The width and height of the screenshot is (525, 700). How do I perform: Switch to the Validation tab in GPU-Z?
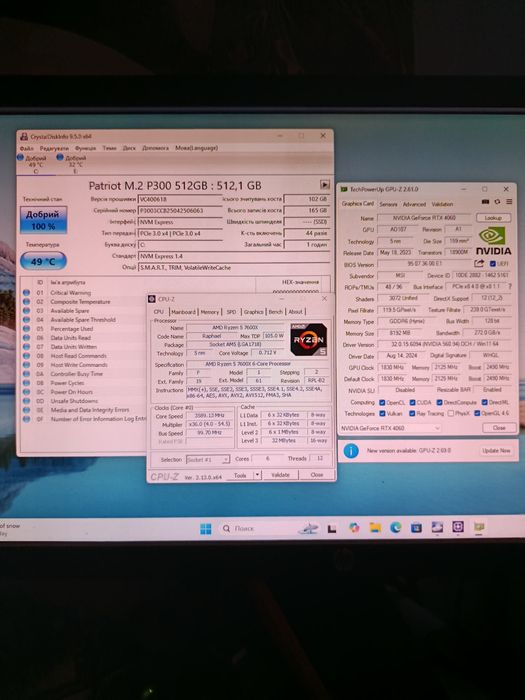click(442, 204)
